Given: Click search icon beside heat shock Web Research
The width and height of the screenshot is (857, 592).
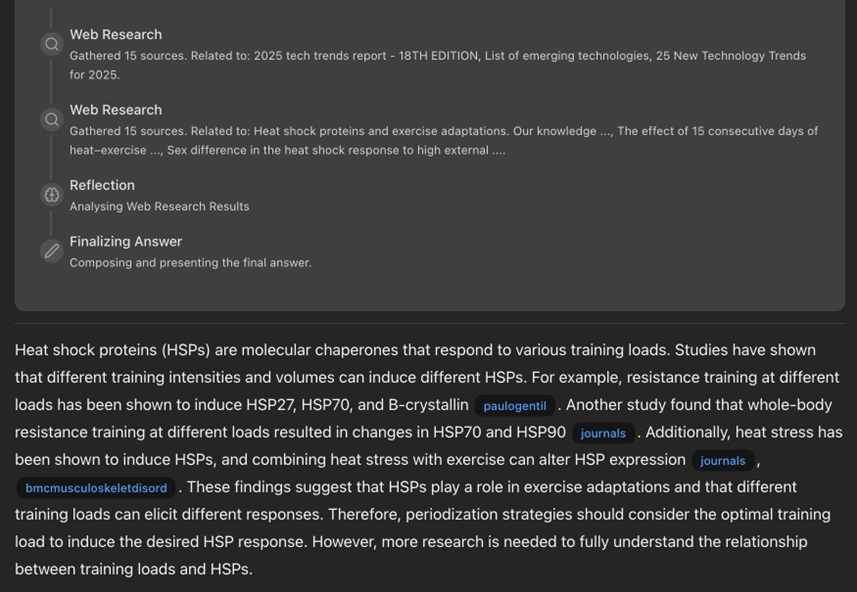Looking at the screenshot, I should (52, 120).
